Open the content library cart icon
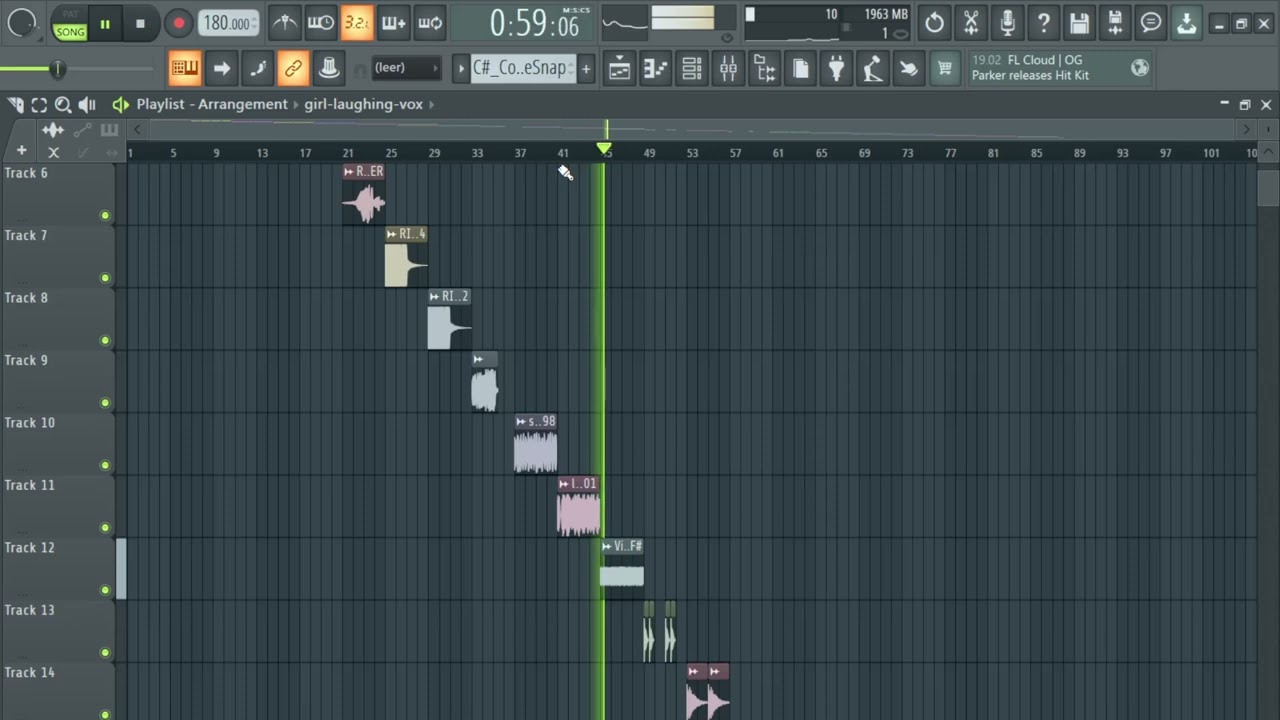This screenshot has height=720, width=1280. 944,68
